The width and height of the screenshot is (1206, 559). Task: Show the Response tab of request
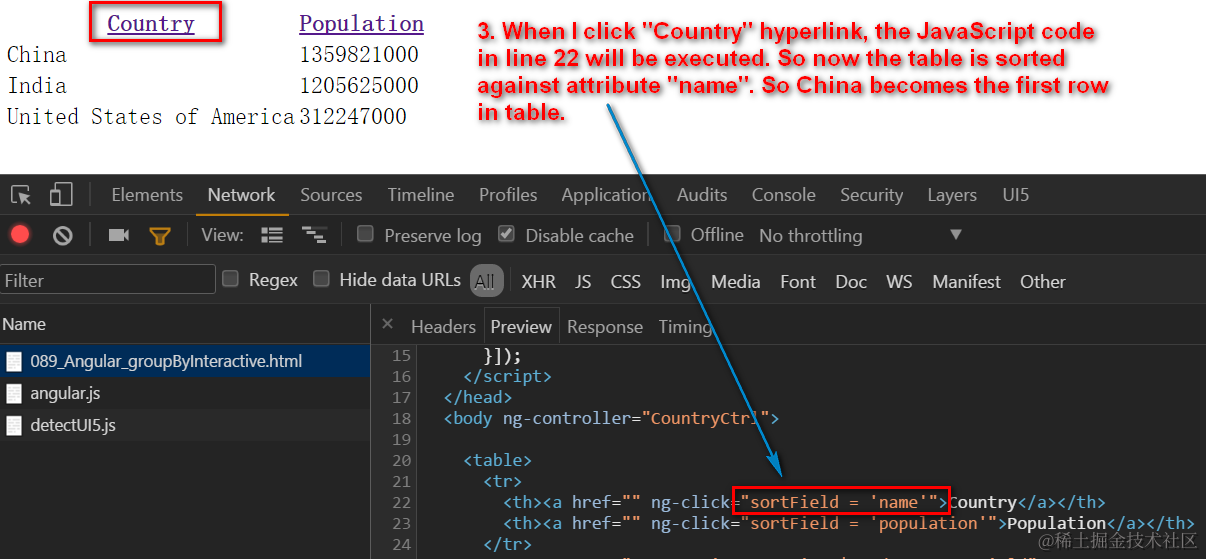[605, 327]
